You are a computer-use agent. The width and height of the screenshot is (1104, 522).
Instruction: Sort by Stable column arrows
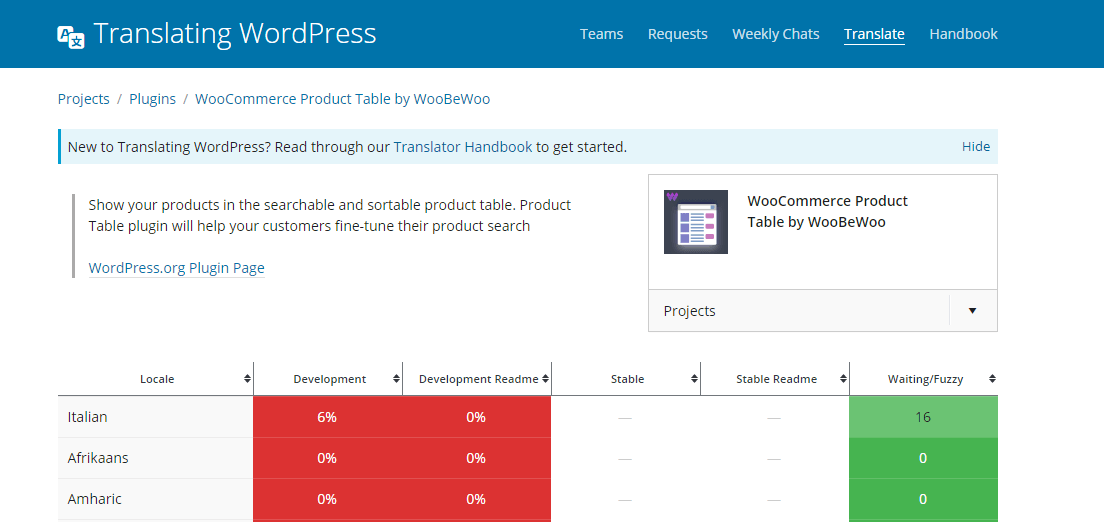click(694, 379)
